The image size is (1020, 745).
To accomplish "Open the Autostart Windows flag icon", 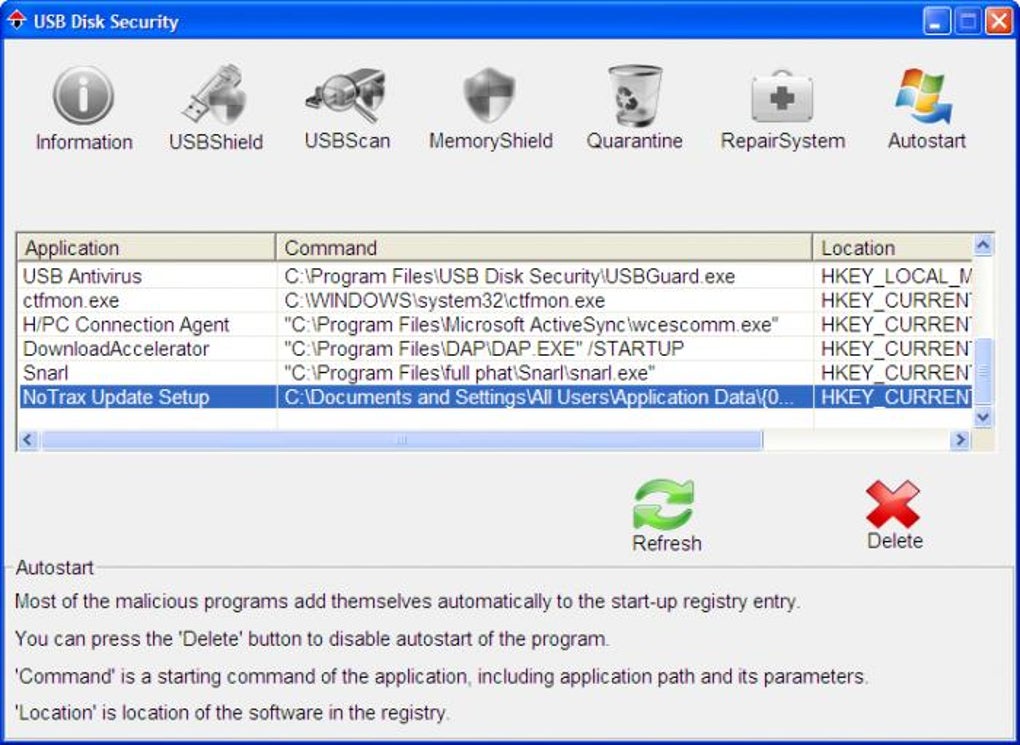I will 924,96.
